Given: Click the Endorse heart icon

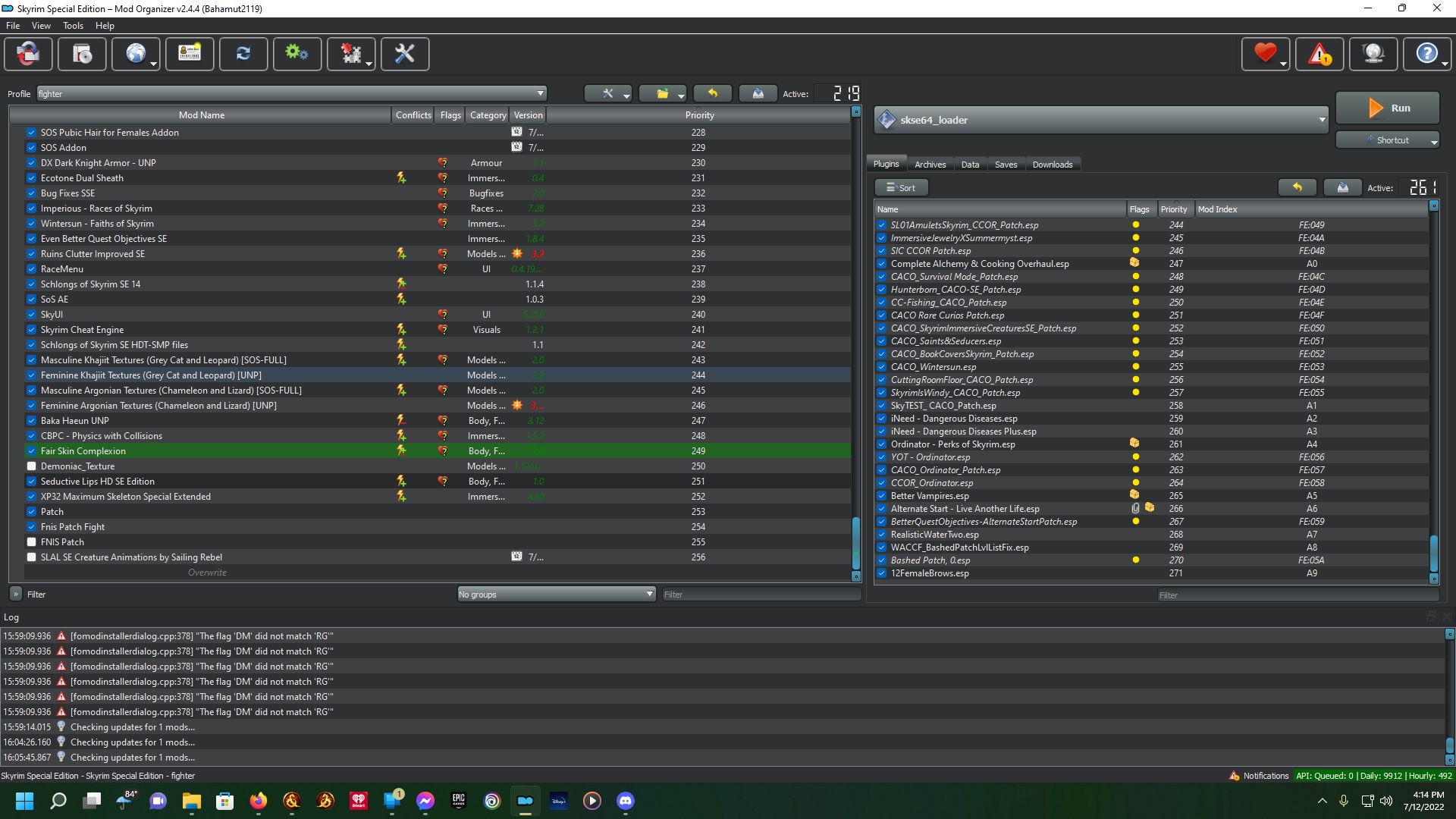Looking at the screenshot, I should (x=1266, y=55).
